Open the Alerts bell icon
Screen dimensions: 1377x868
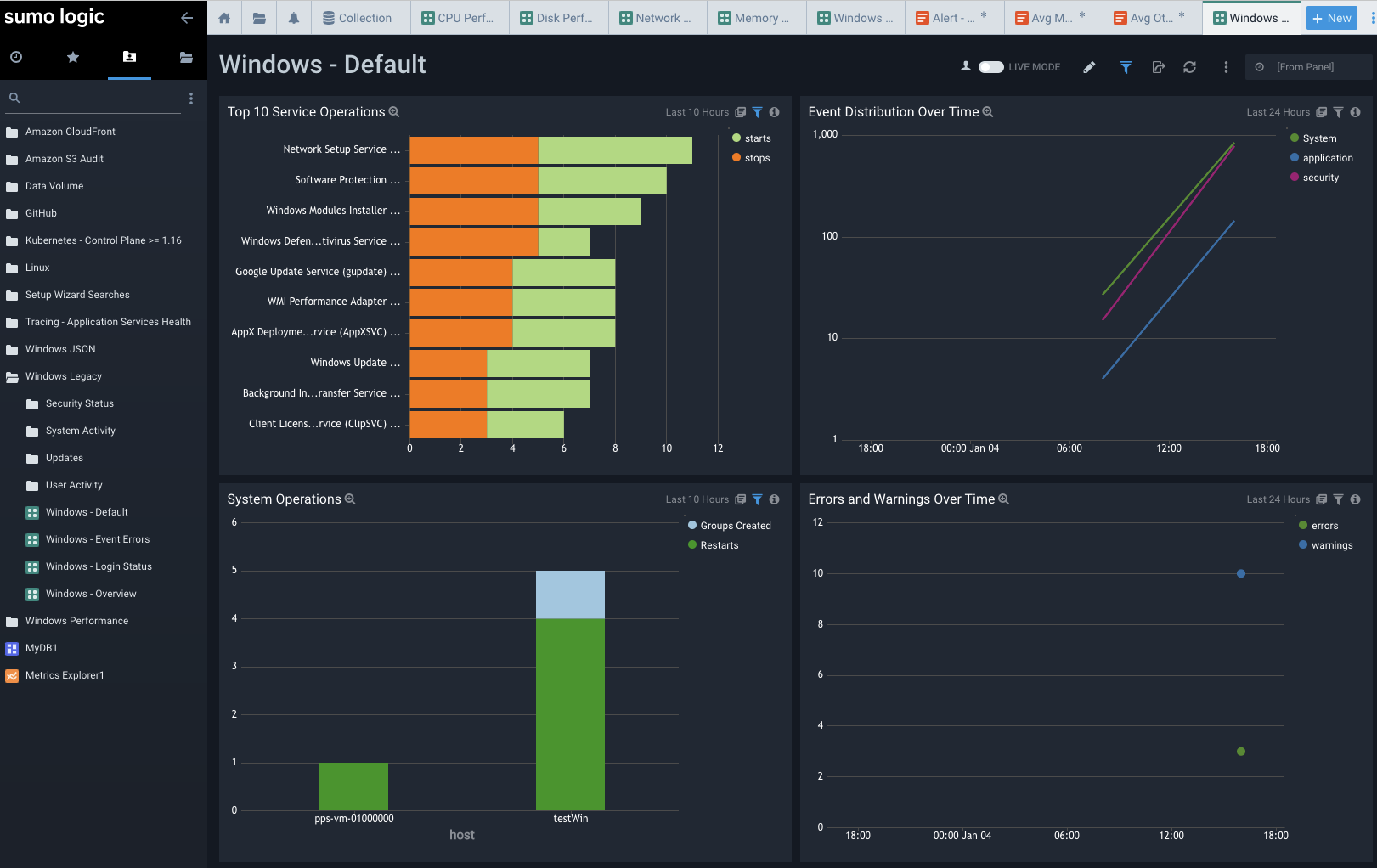click(x=294, y=18)
